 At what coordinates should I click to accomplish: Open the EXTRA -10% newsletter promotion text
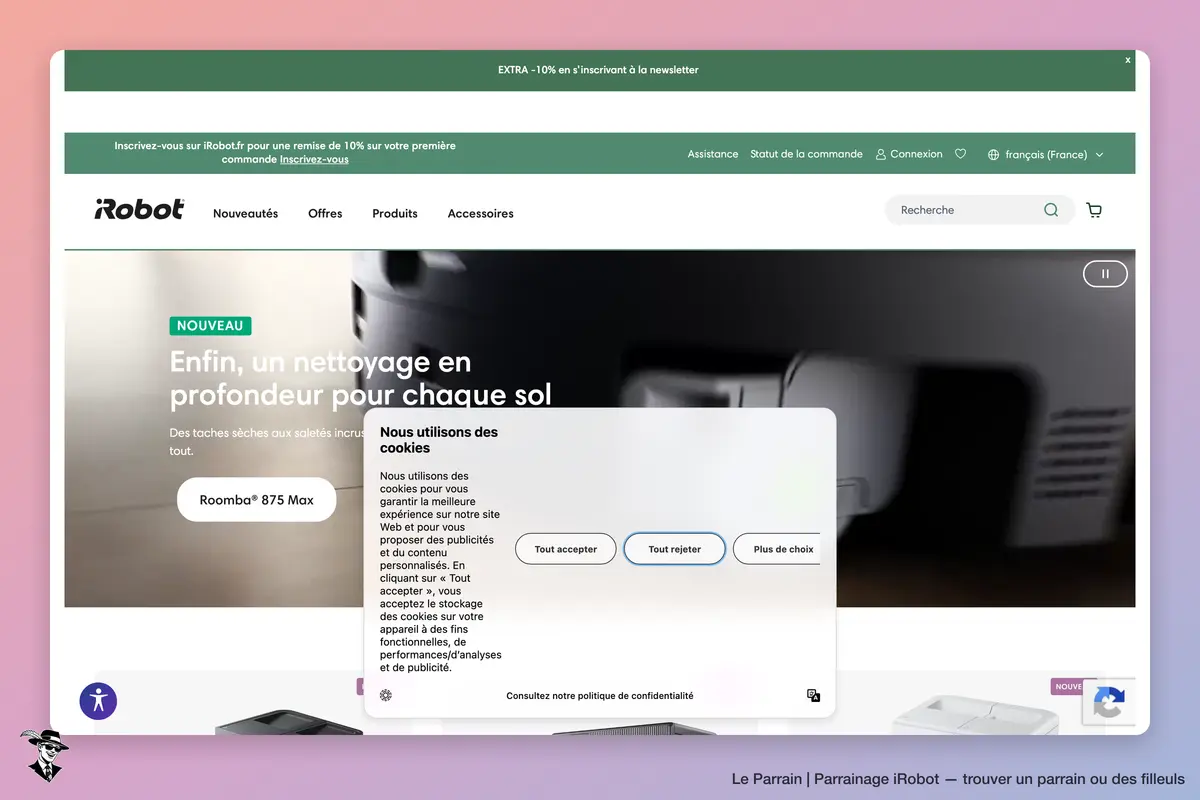(598, 70)
